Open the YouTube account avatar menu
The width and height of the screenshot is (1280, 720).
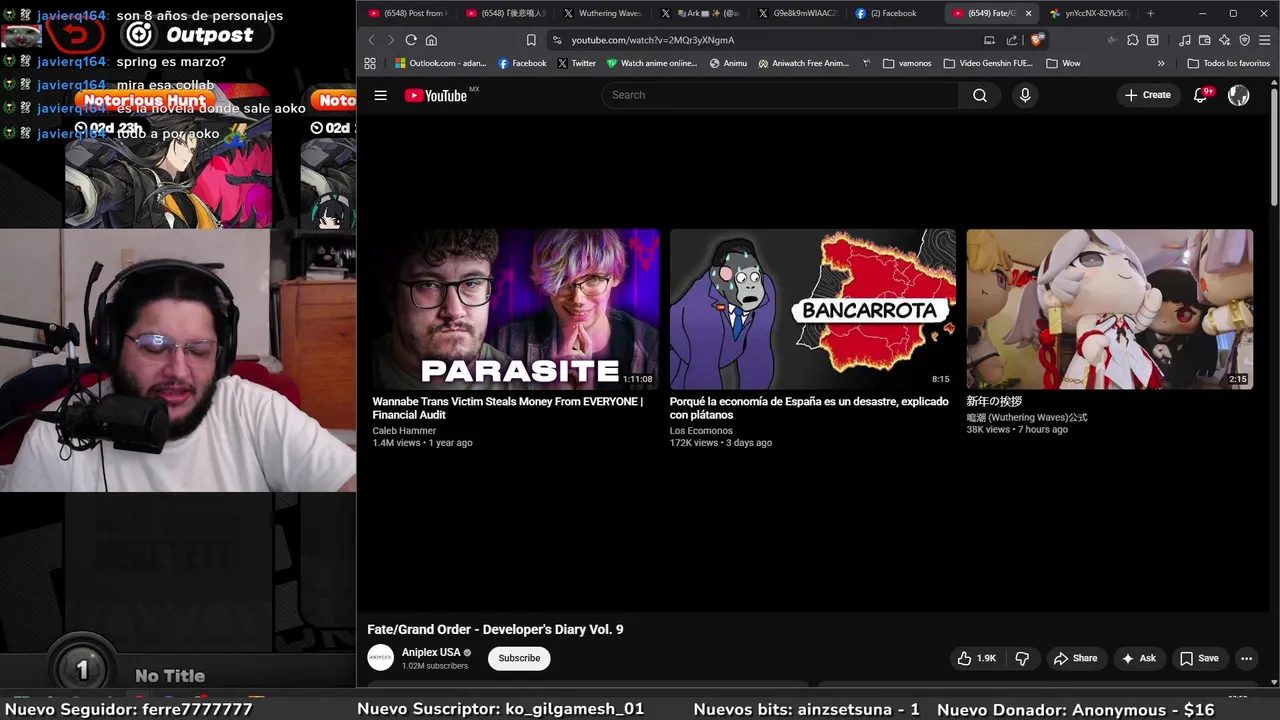(x=1238, y=95)
